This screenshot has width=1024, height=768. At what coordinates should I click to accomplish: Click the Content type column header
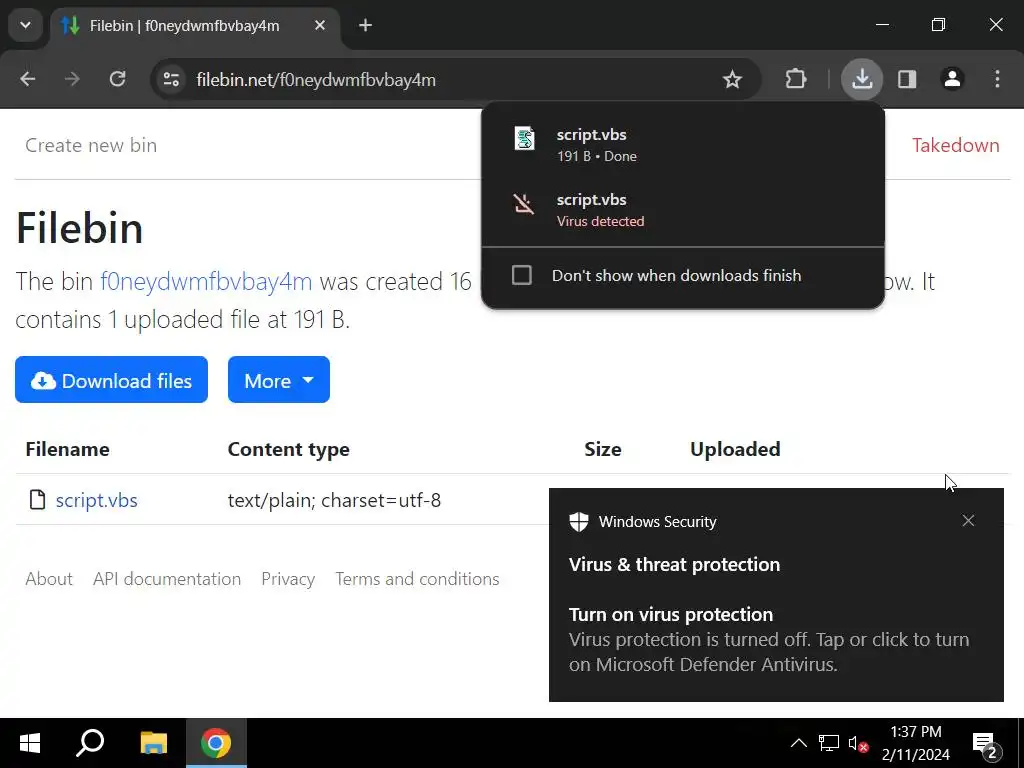pyautogui.click(x=289, y=449)
